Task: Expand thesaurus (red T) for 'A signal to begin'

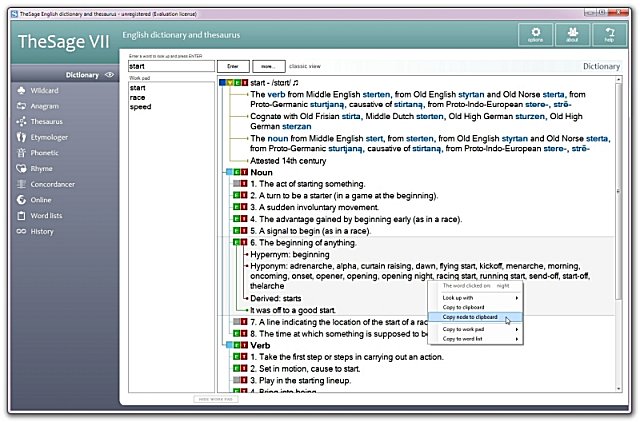Action: (244, 231)
